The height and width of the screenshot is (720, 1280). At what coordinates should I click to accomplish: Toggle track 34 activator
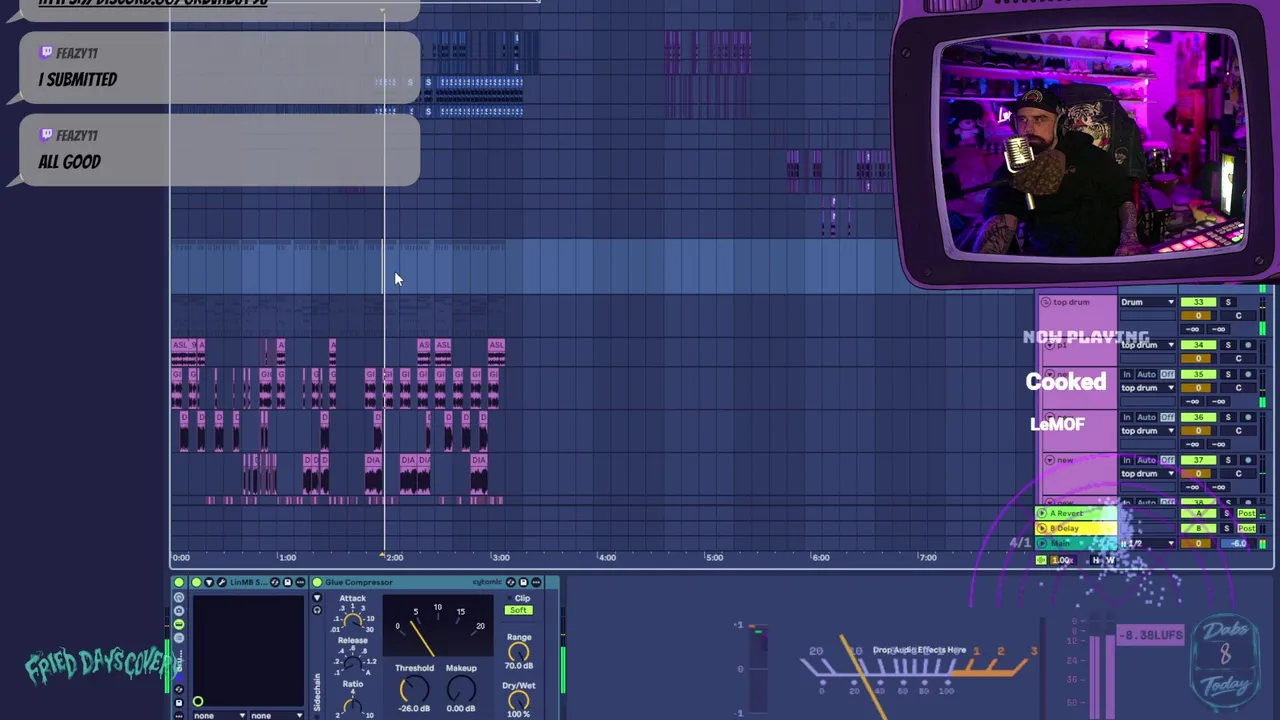[1198, 345]
